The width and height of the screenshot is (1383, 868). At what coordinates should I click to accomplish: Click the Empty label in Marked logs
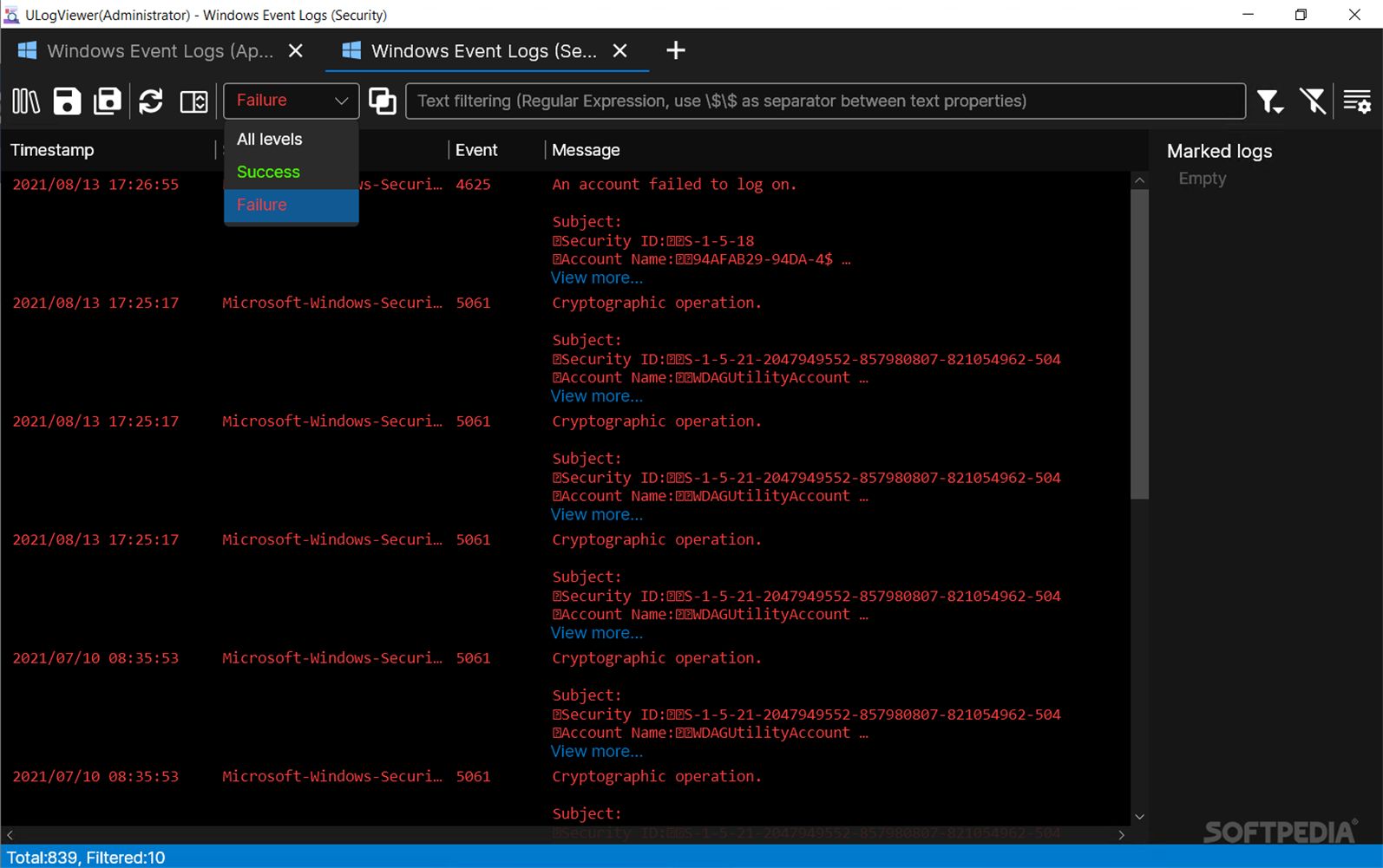click(x=1202, y=179)
